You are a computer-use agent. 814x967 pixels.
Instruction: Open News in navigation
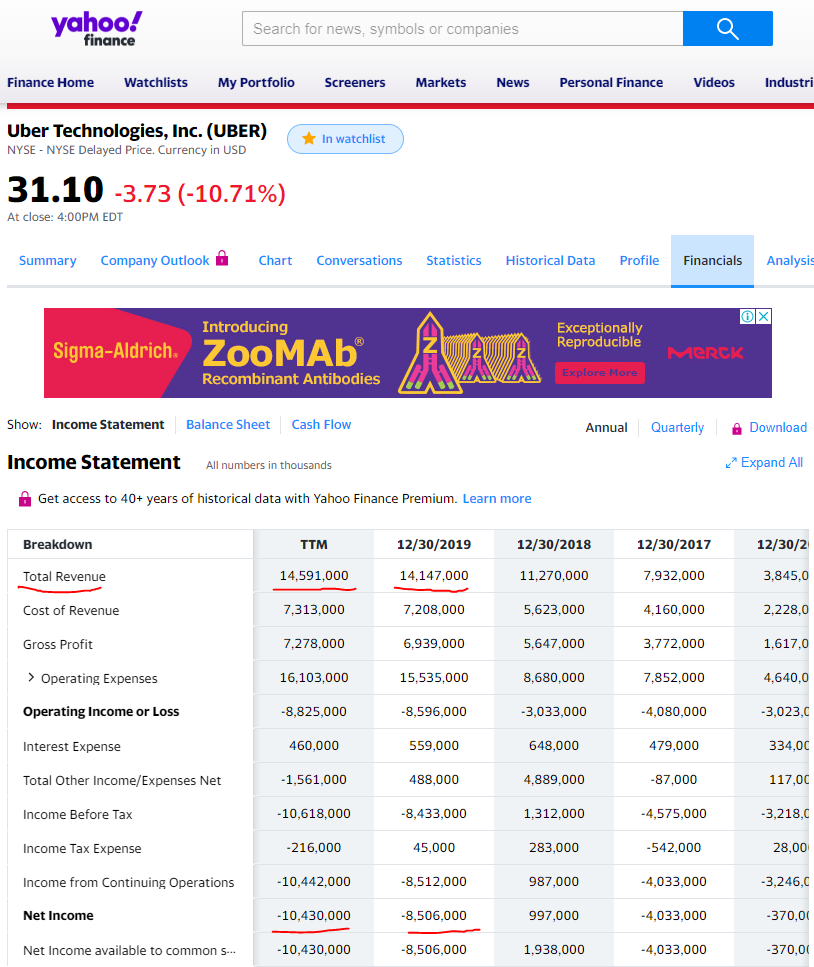pyautogui.click(x=513, y=83)
